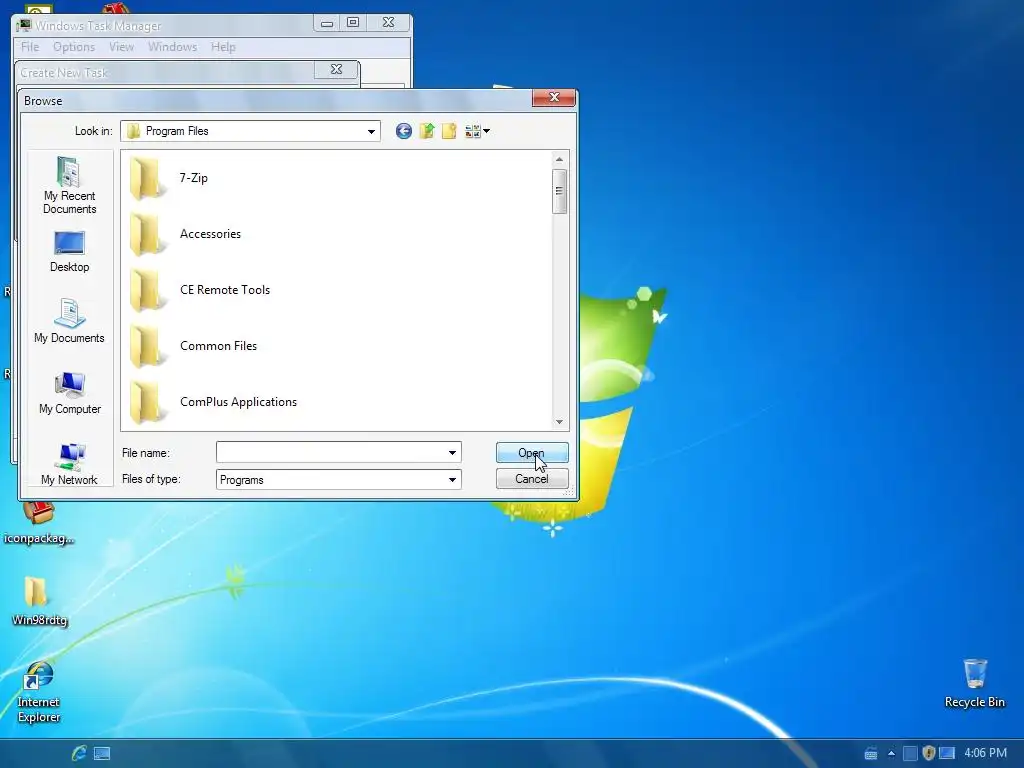Minimize the Windows Task Manager window
1024x768 pixels.
pyautogui.click(x=327, y=23)
